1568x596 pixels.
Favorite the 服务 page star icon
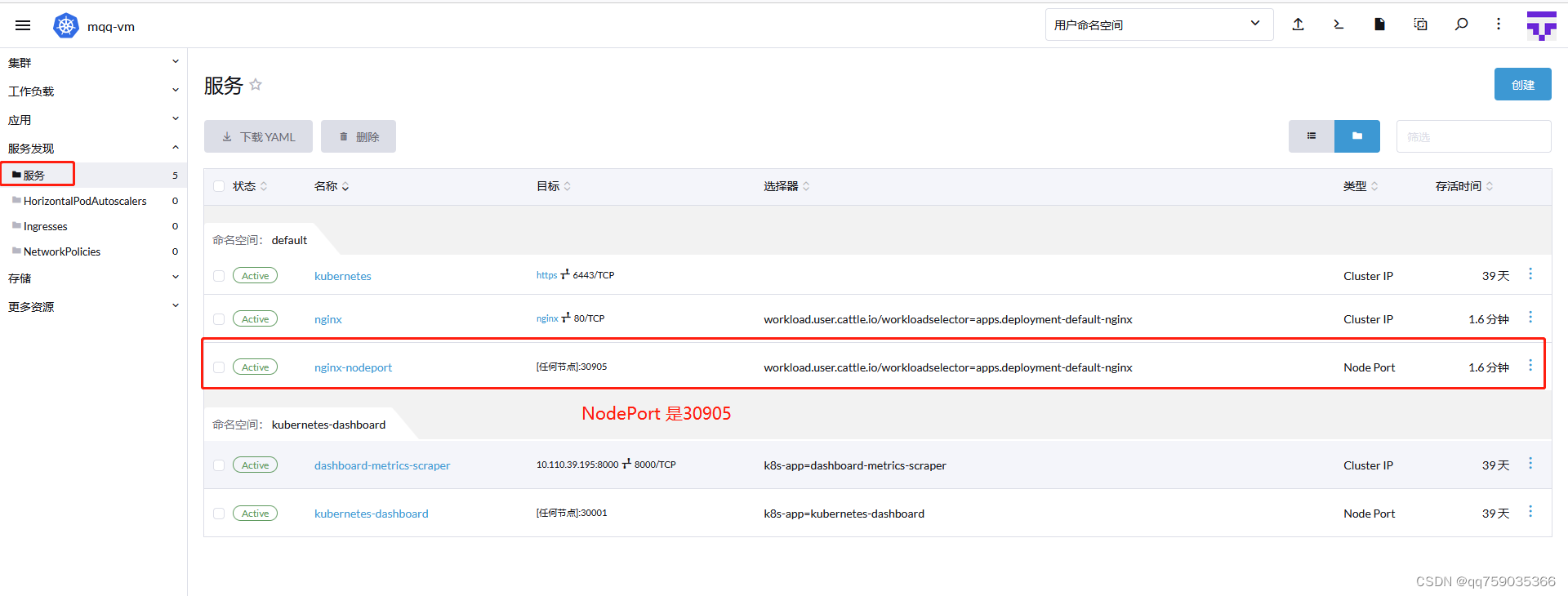256,84
